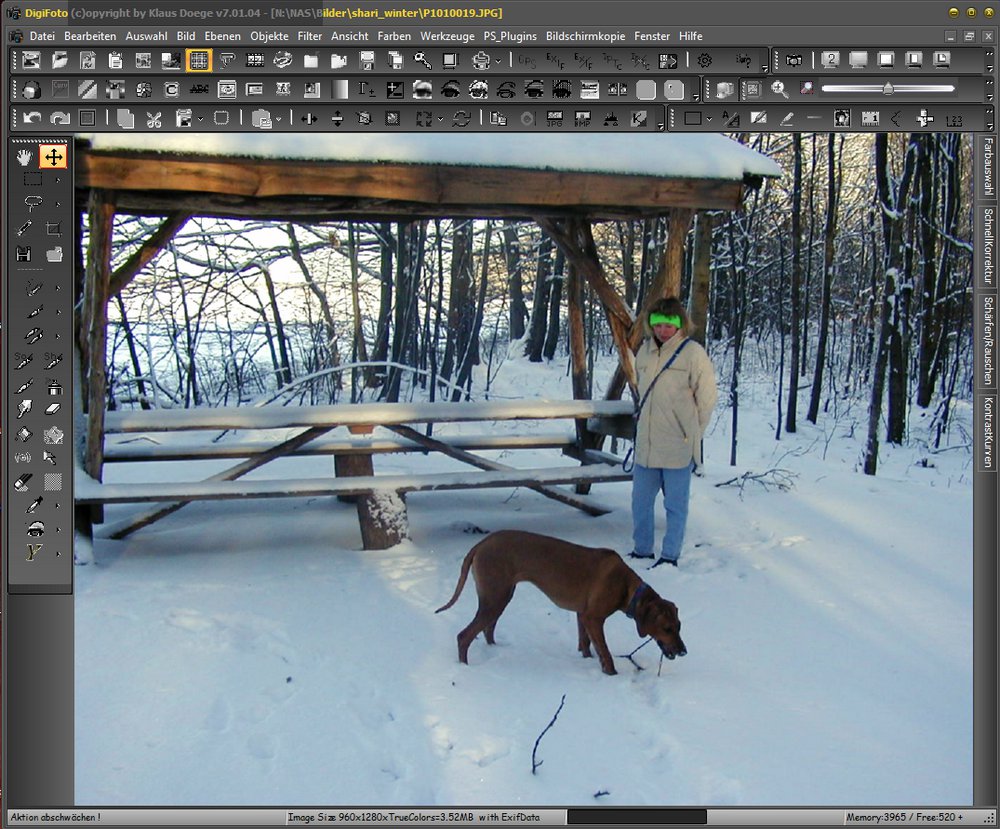Toggle the active Move tool

[x=53, y=157]
